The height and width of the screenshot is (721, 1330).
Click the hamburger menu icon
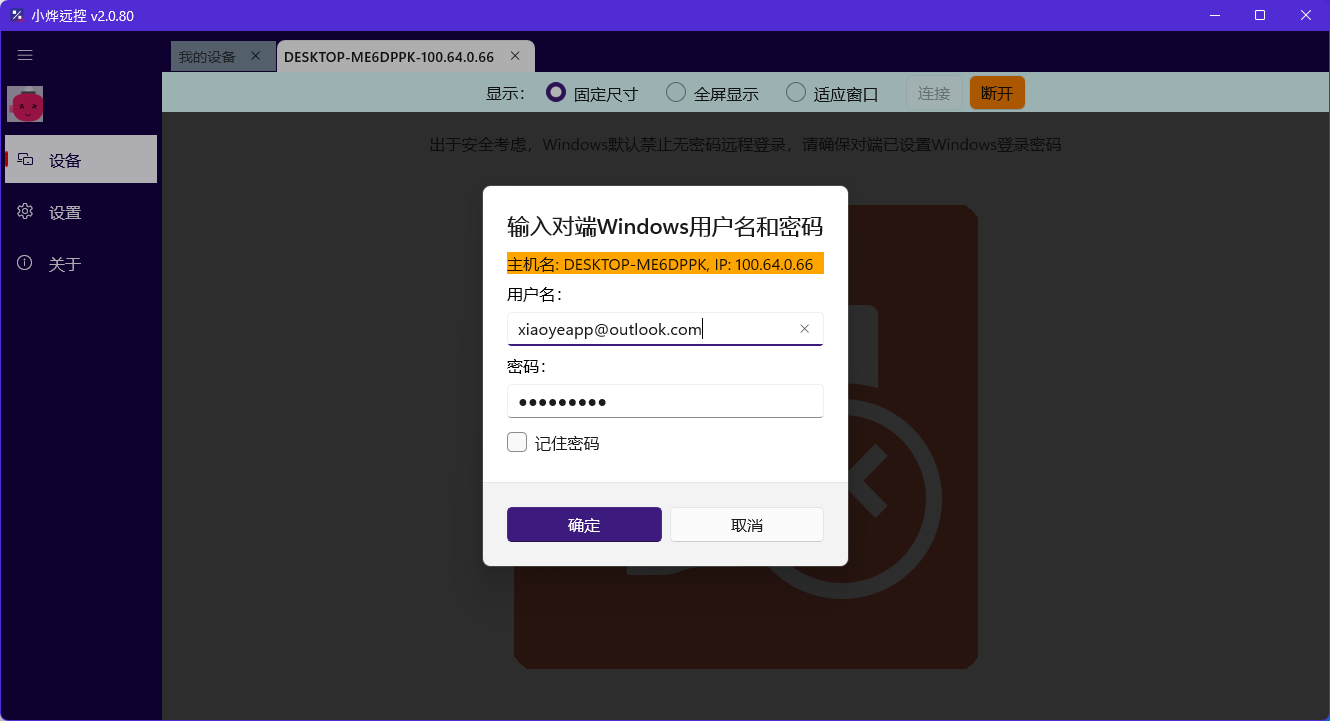click(25, 56)
